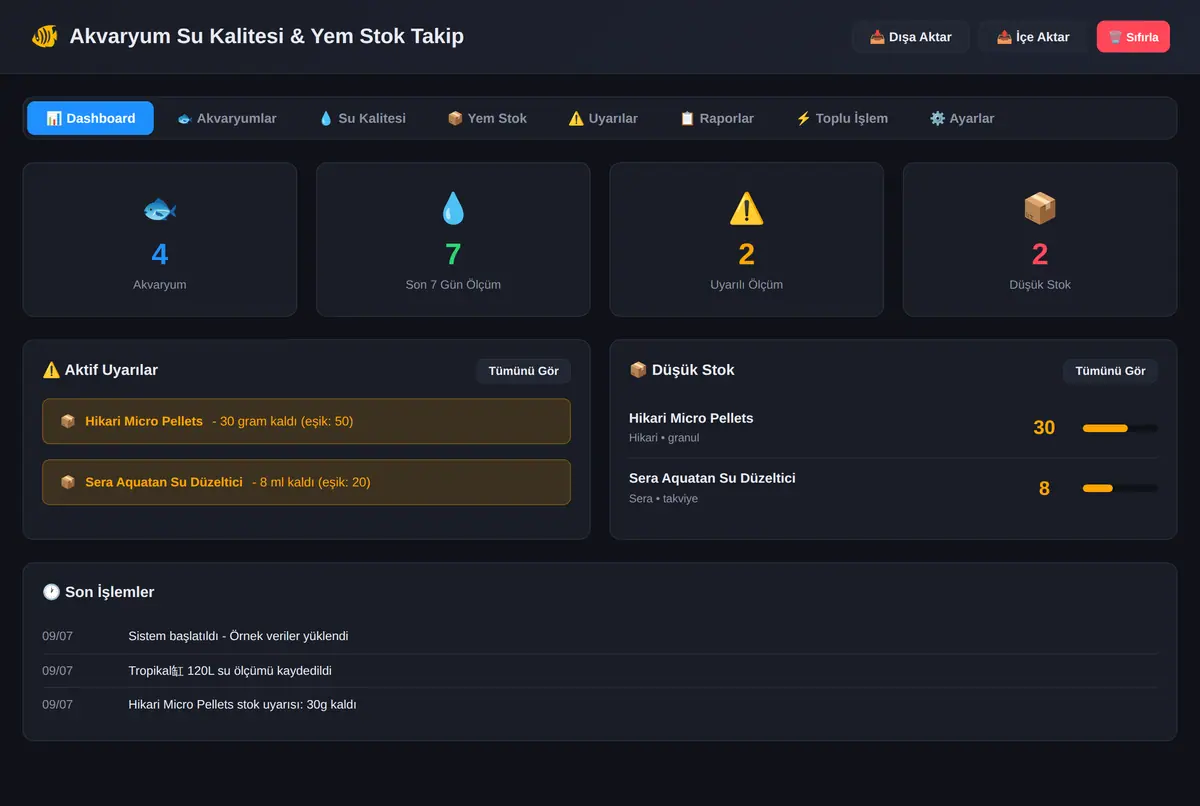Click the warning icon next to Aktif Uyarılar heading

pyautogui.click(x=51, y=370)
